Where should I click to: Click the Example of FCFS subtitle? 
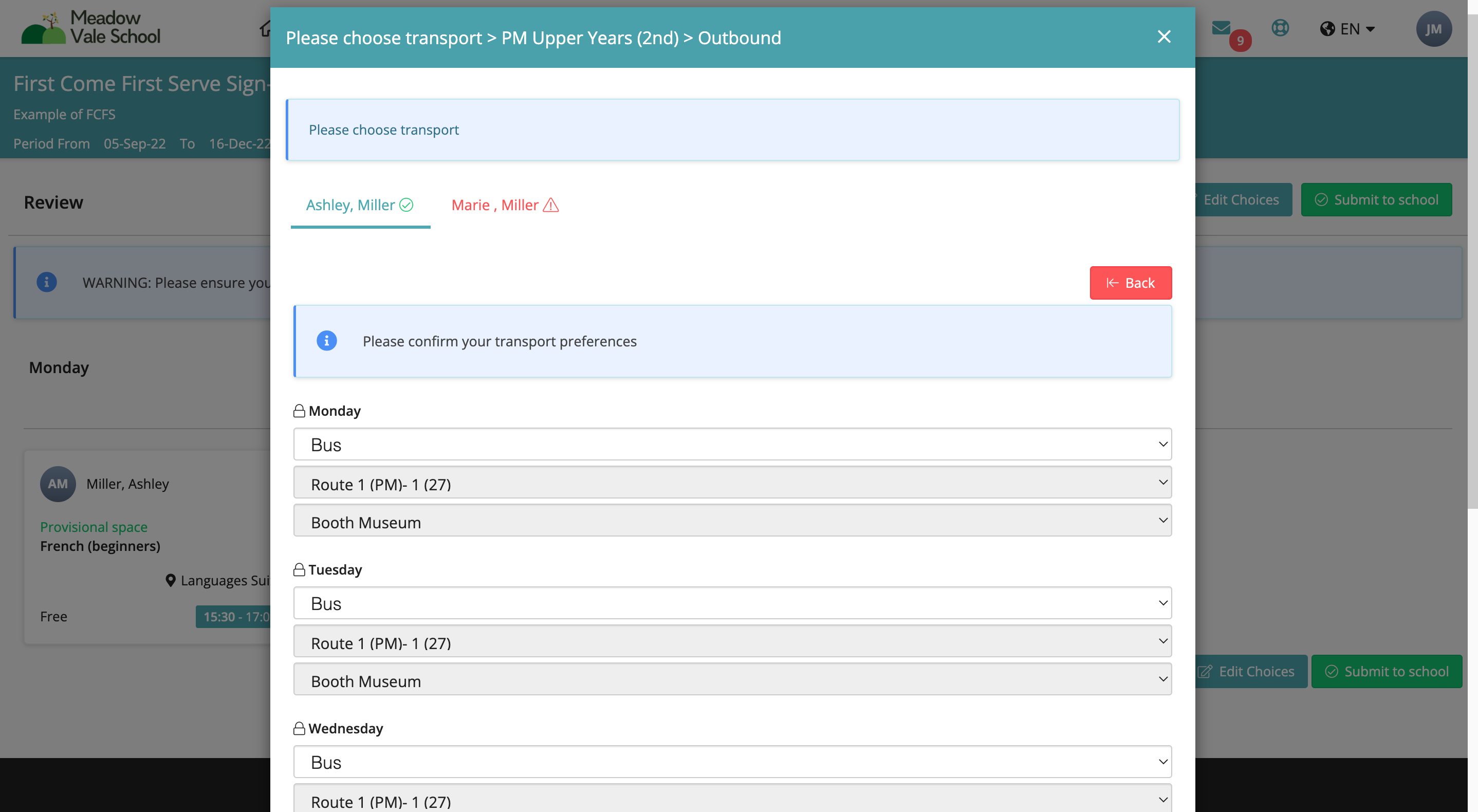click(x=64, y=114)
